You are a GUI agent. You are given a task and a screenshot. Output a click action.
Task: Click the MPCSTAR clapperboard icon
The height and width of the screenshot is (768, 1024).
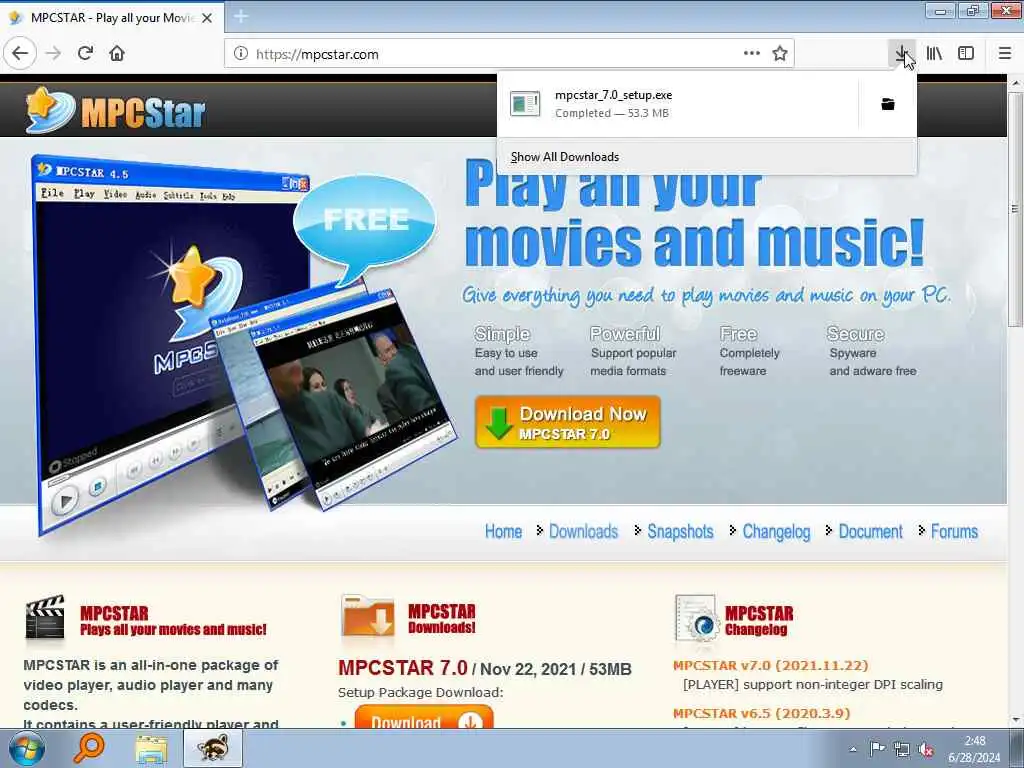[45, 617]
